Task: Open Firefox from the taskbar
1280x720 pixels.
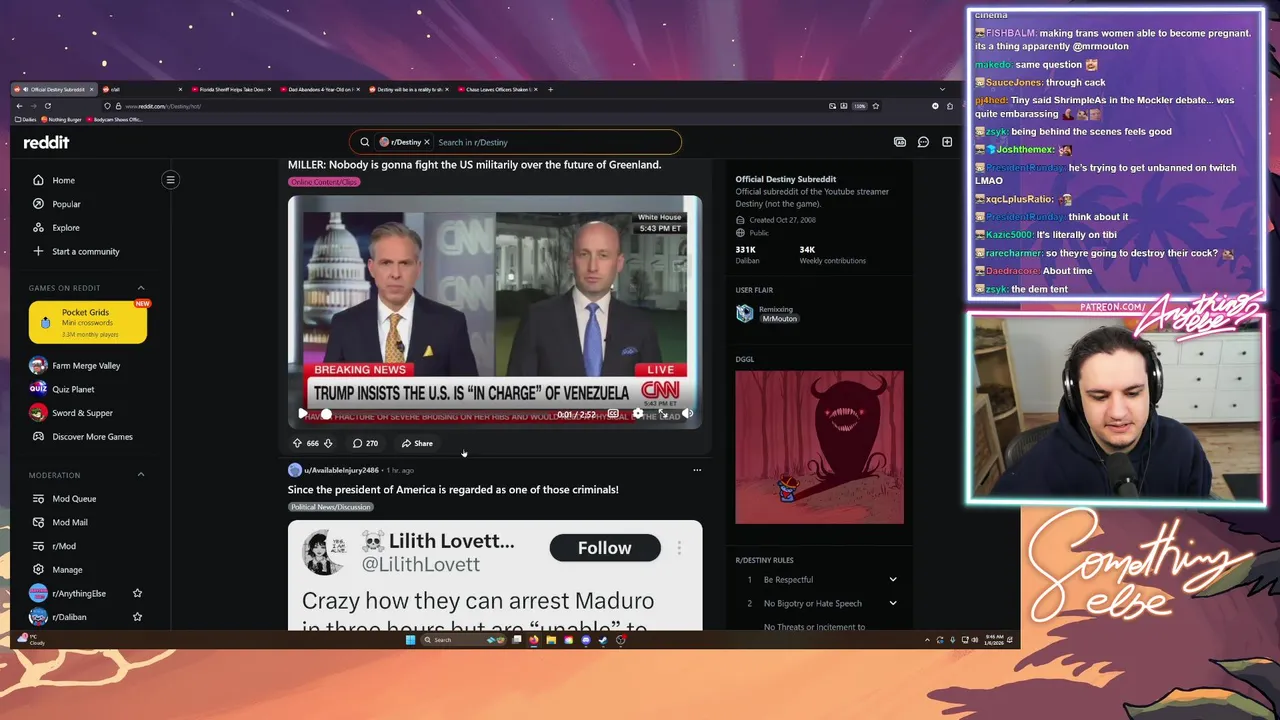Action: pyautogui.click(x=534, y=640)
